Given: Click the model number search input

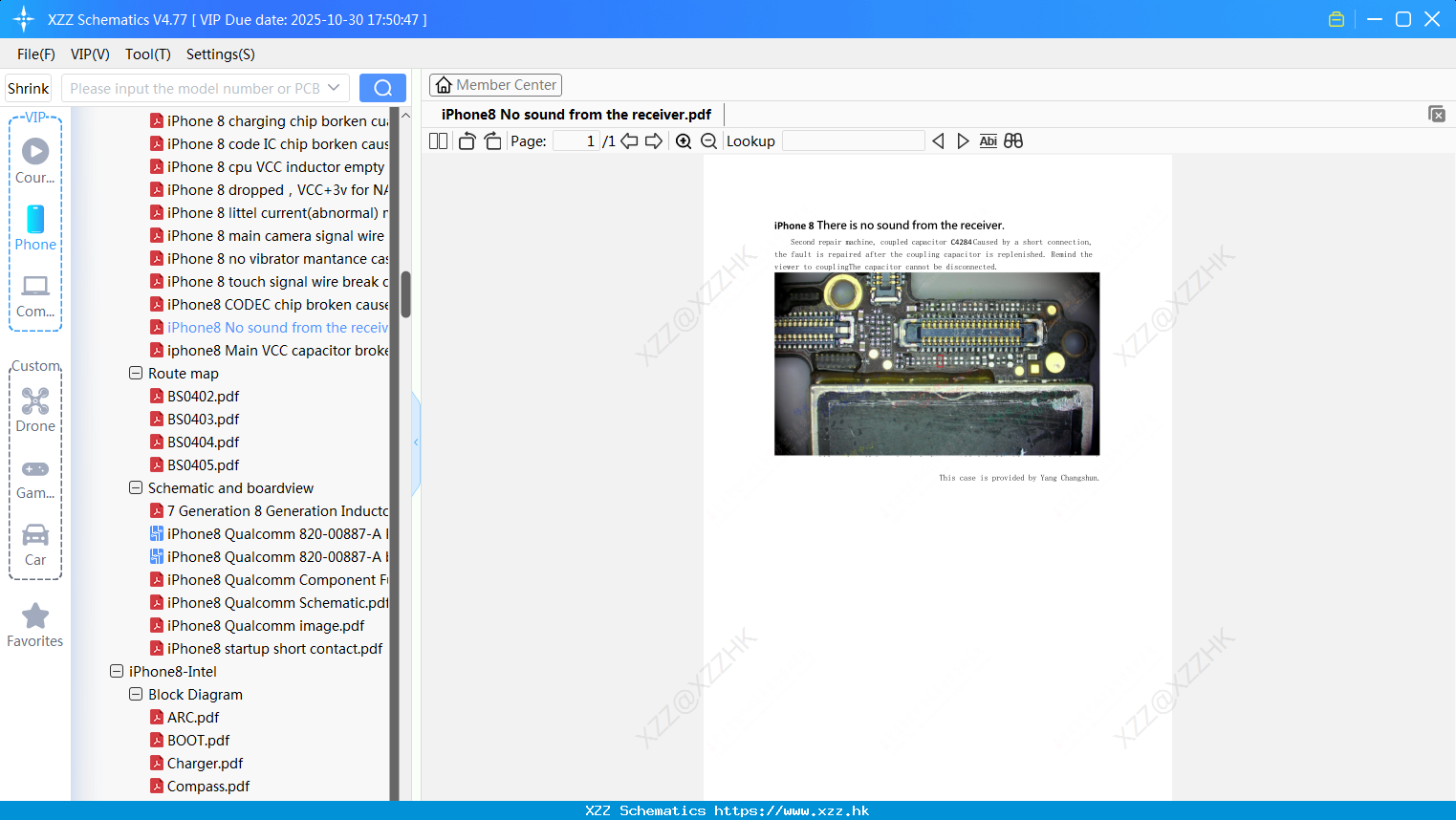Looking at the screenshot, I should pos(194,88).
